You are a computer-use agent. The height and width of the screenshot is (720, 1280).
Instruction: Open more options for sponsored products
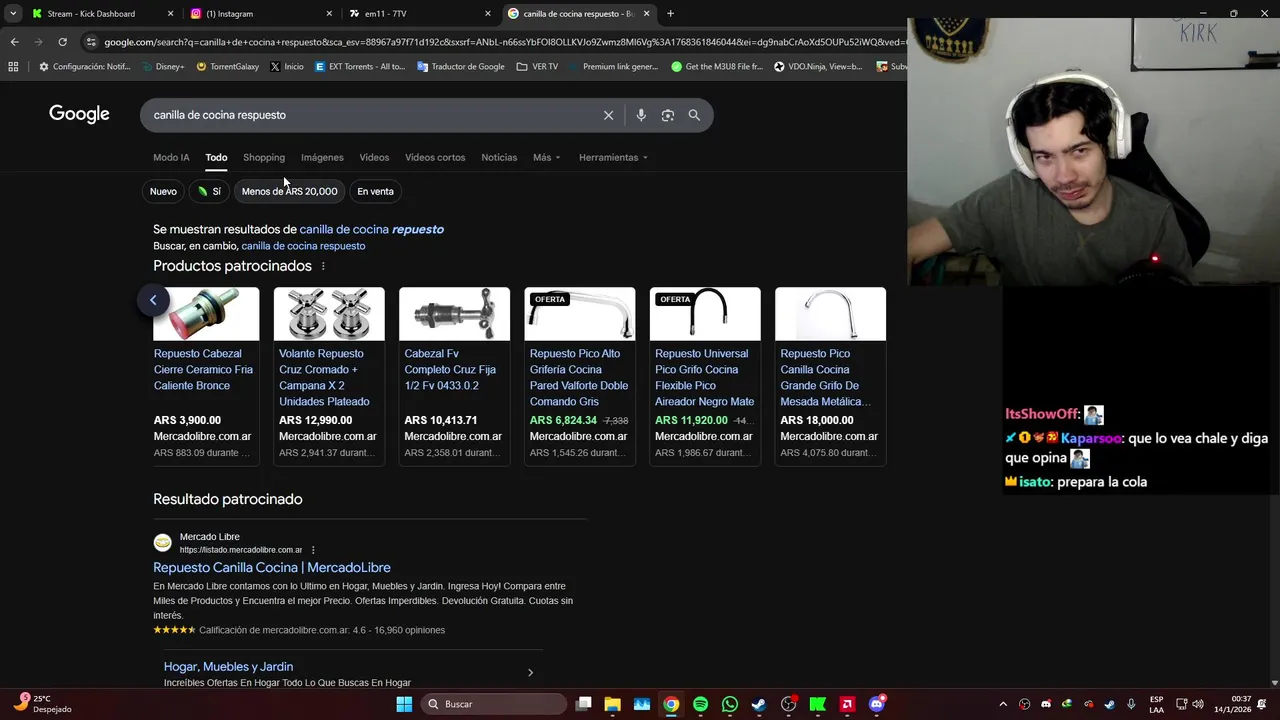pos(323,266)
